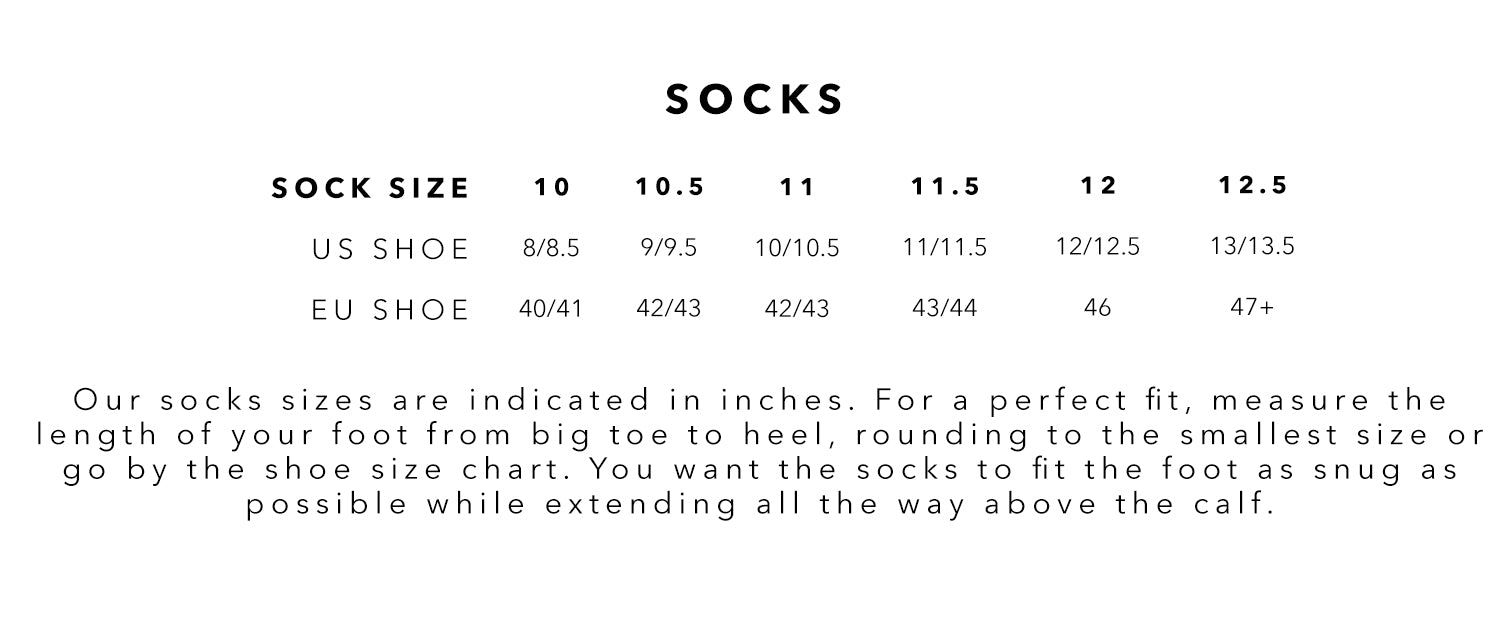1500x620 pixels.
Task: Click the sock sizing instructions paragraph
Action: pos(759,453)
